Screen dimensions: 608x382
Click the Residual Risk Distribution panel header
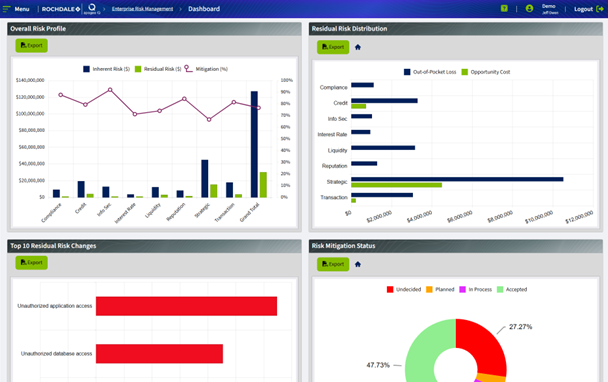point(456,29)
